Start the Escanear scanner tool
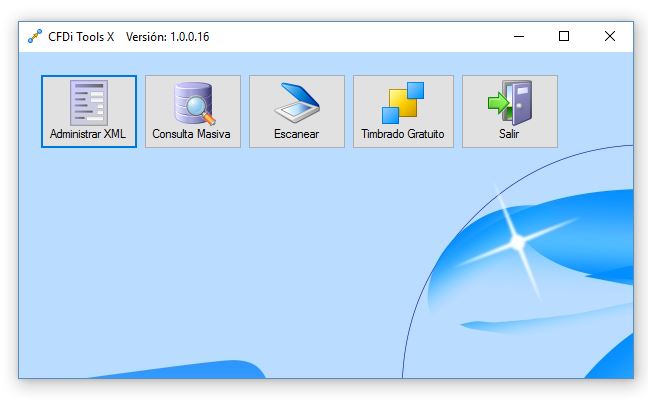648x405 pixels. pos(297,111)
